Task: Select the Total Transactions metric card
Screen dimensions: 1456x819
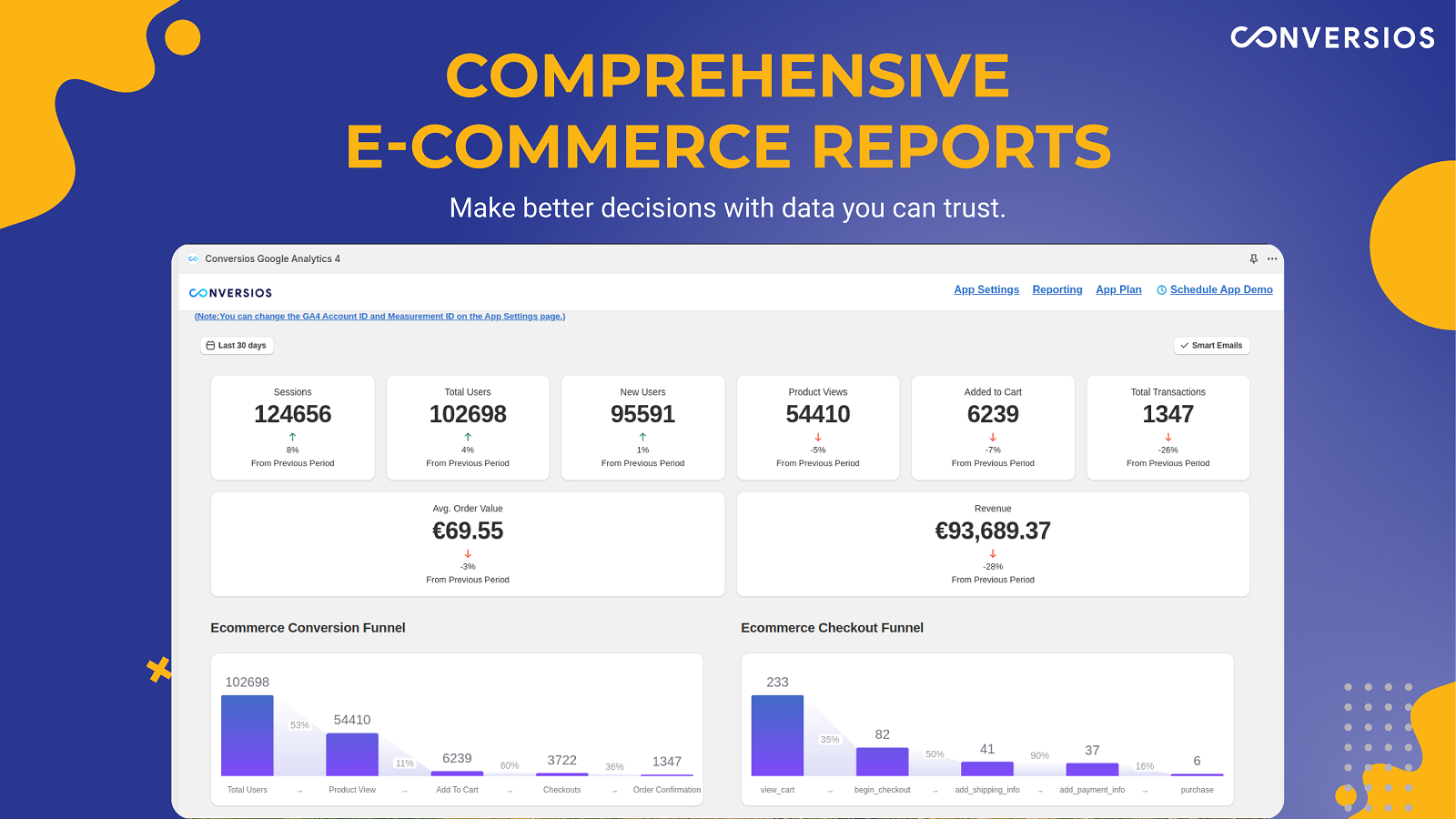Action: point(1168,427)
